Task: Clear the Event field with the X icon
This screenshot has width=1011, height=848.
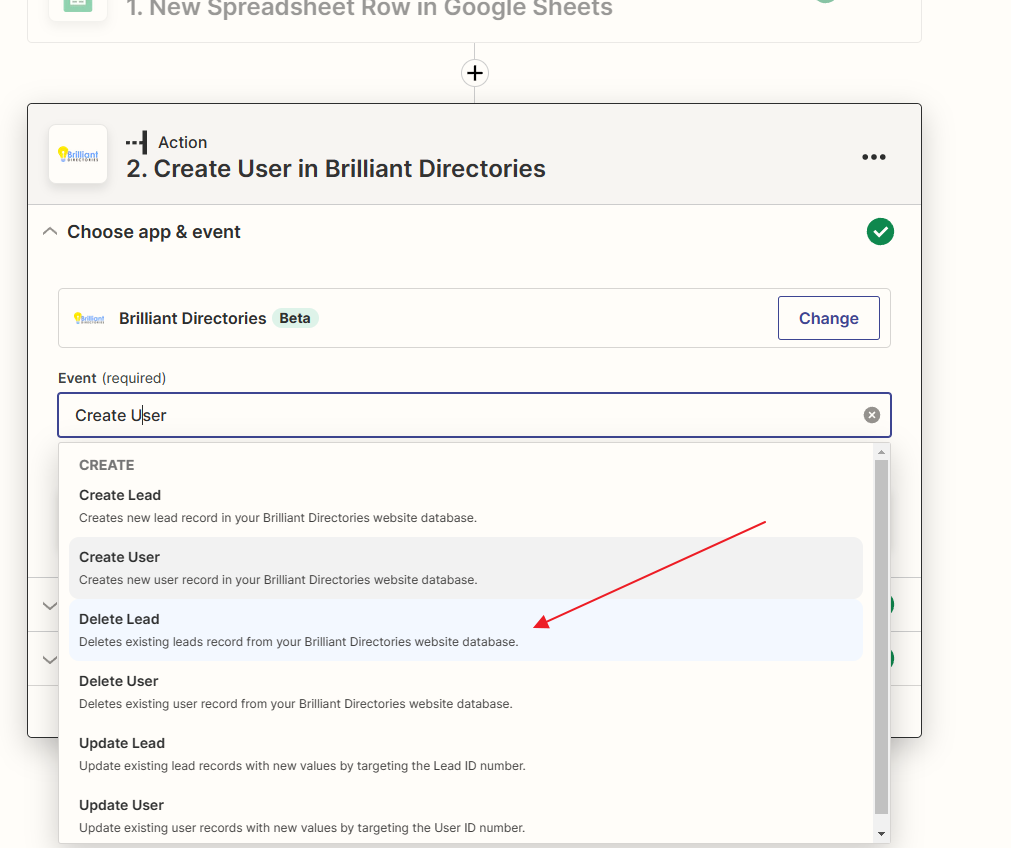Action: pyautogui.click(x=872, y=415)
